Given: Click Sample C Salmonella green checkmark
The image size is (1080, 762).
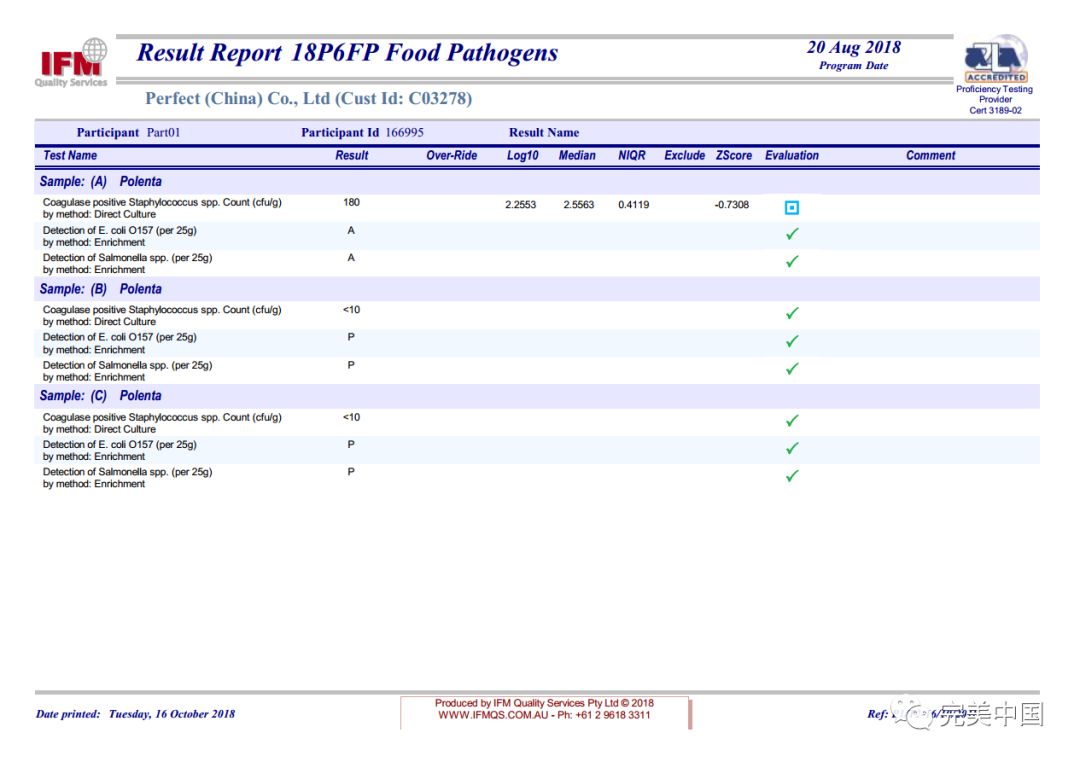Looking at the screenshot, I should pos(792,476).
